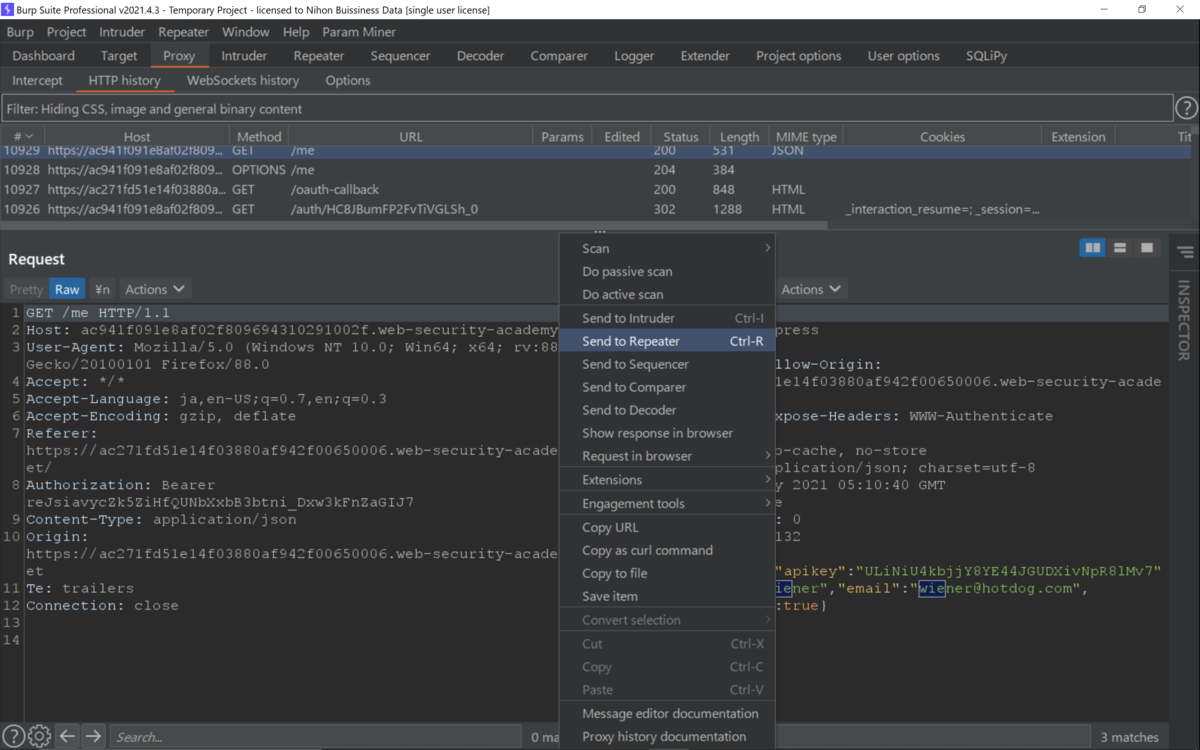This screenshot has width=1200, height=750.
Task: Open the Sequencer tab
Action: click(x=401, y=56)
